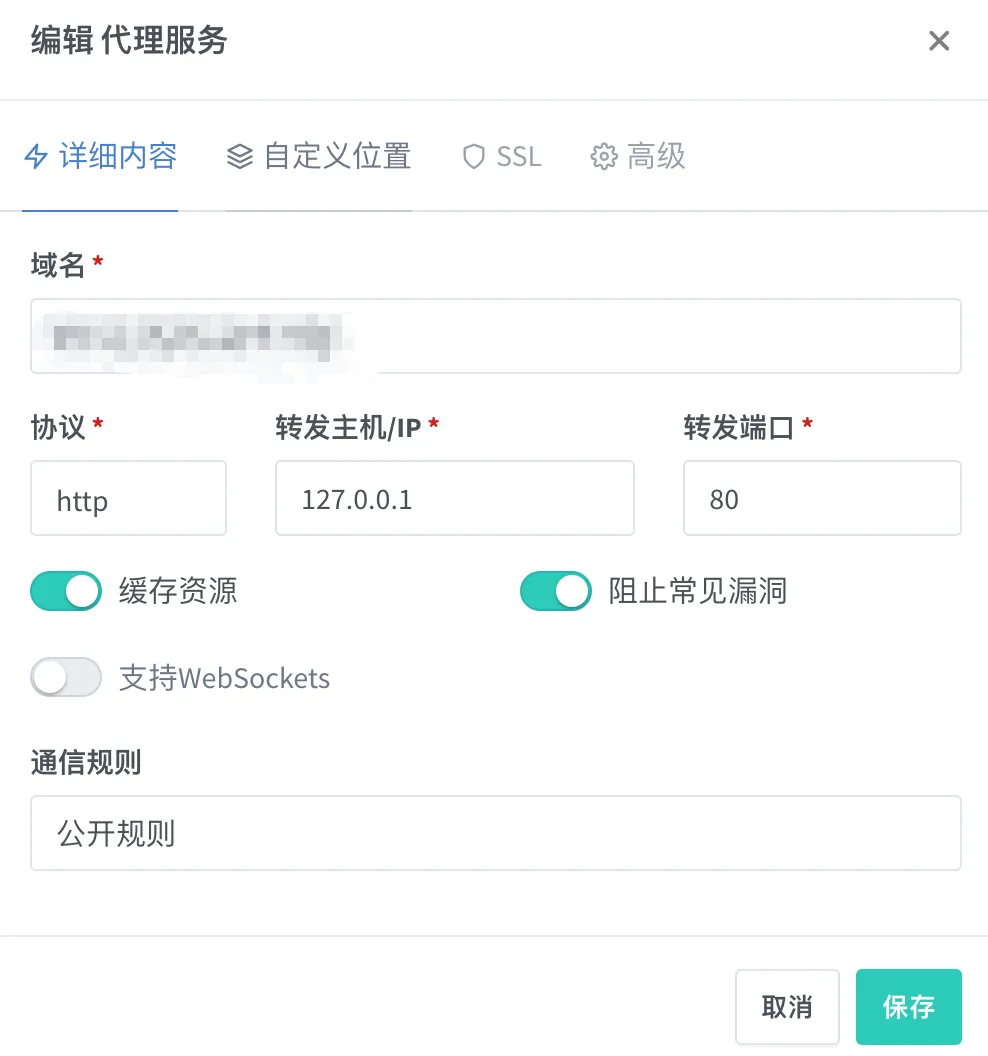The image size is (988, 1056).
Task: Click the 转发主机/IP field containing 127.0.0.1
Action: click(x=454, y=498)
